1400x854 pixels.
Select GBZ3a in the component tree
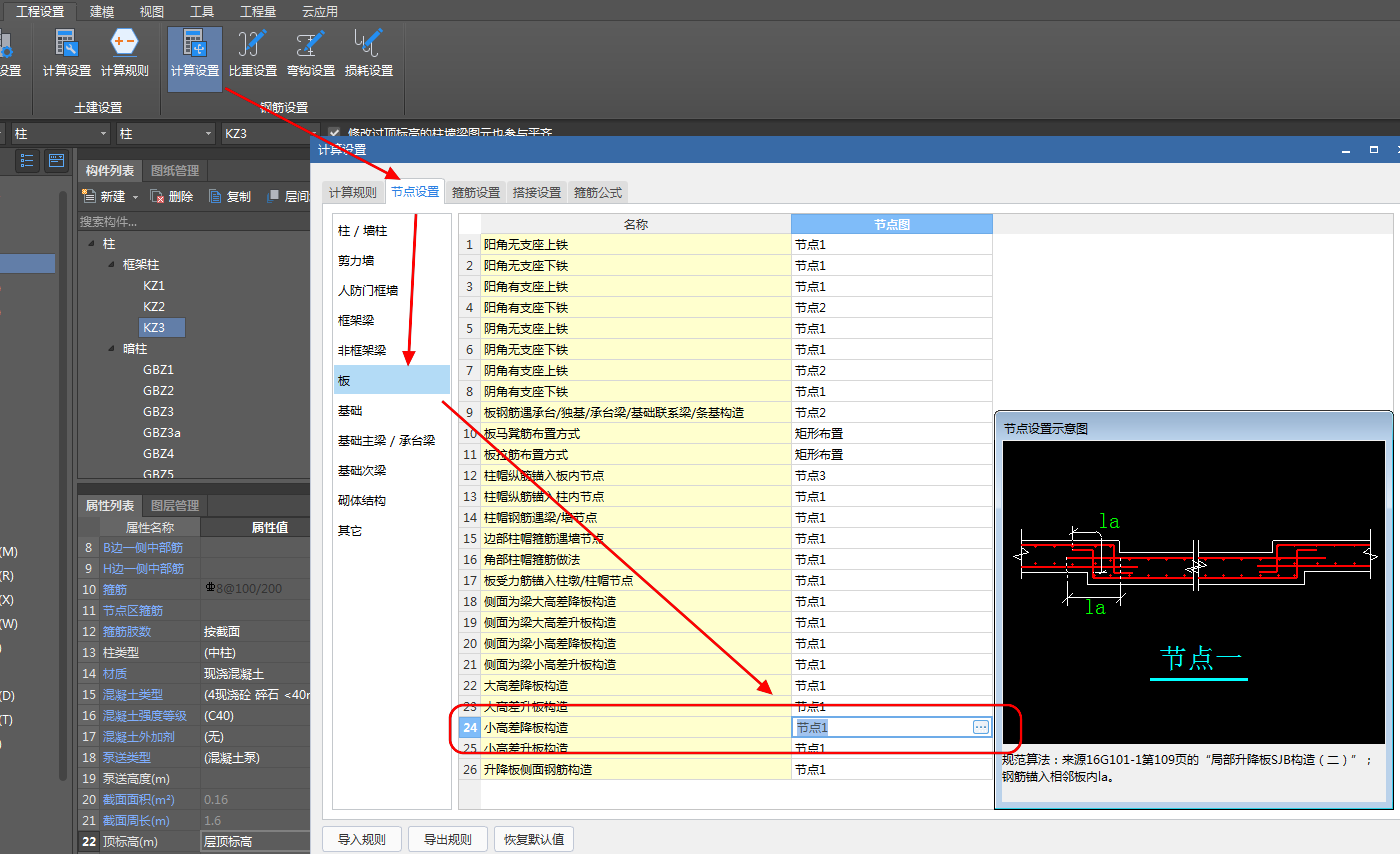click(x=161, y=433)
